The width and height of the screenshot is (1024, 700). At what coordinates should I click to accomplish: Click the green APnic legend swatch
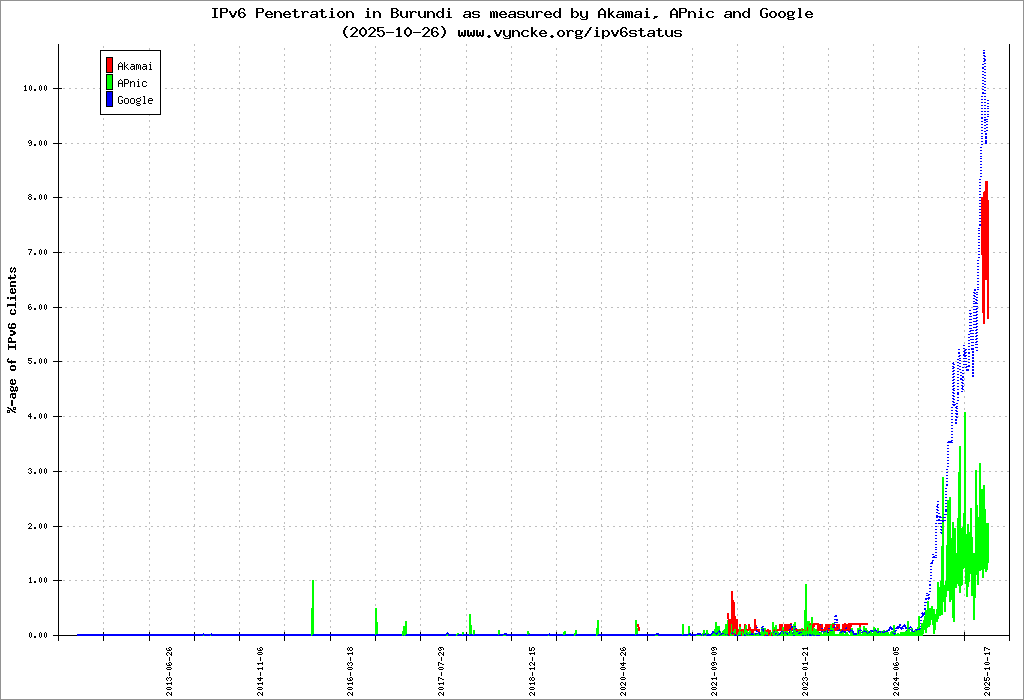[109, 83]
